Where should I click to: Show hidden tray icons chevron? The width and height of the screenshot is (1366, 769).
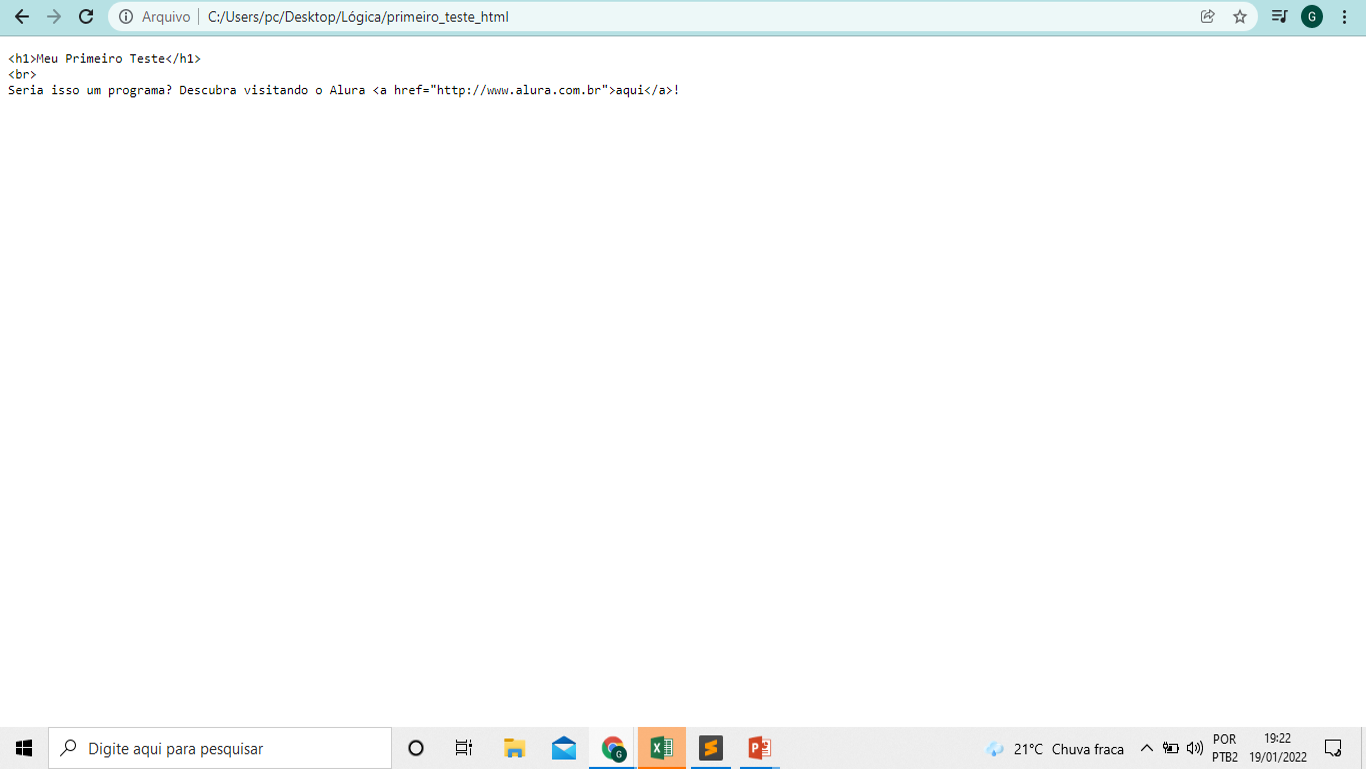coord(1147,748)
